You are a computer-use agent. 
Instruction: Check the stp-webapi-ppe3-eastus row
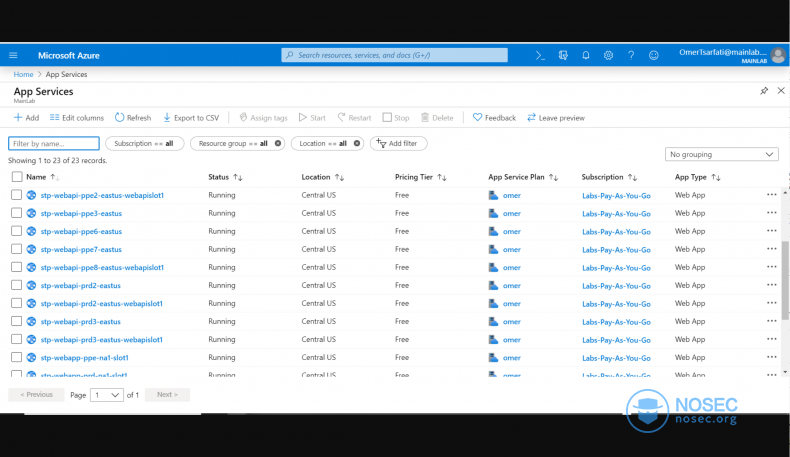pos(17,213)
